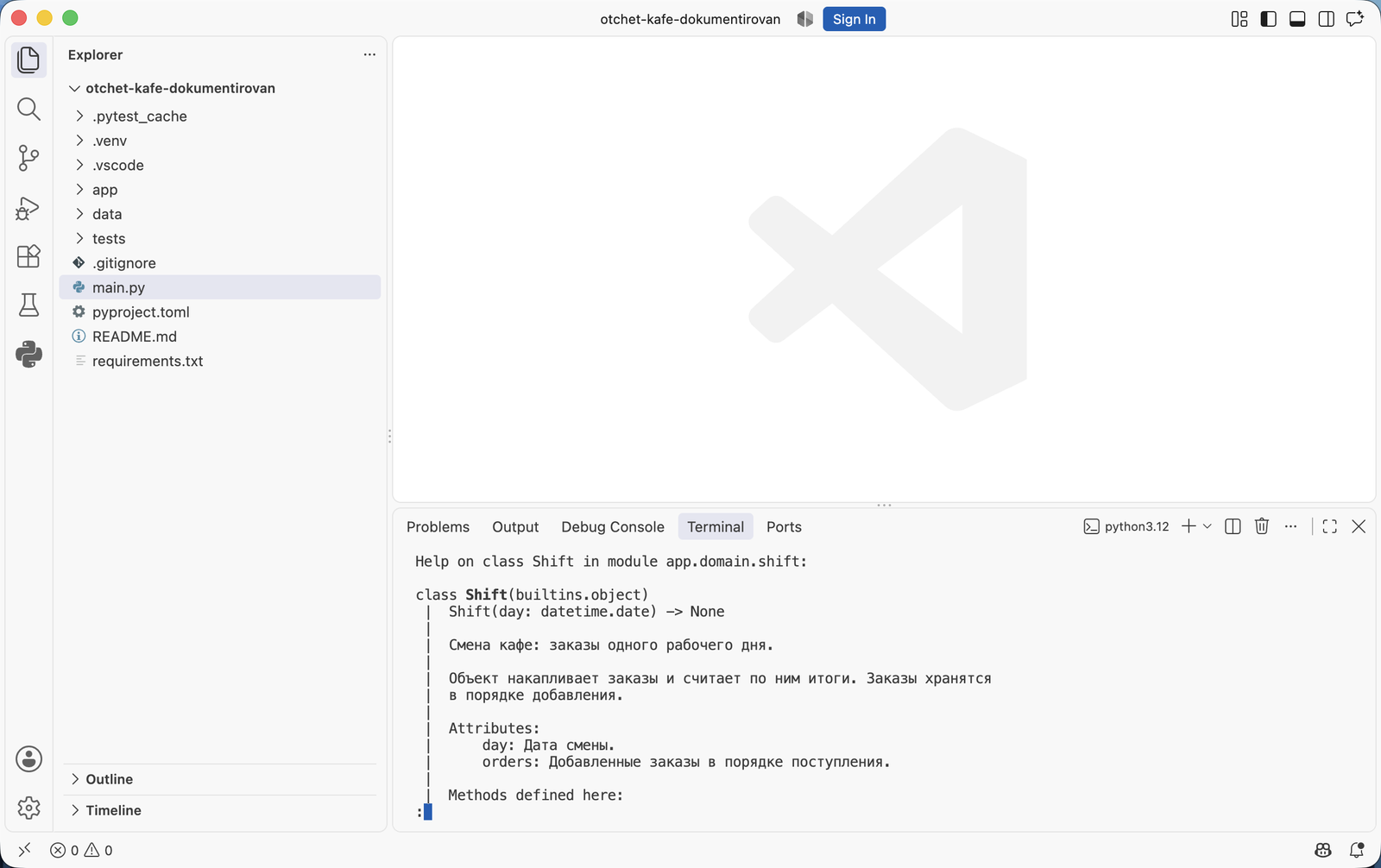Open the Extensions view

coord(28,256)
